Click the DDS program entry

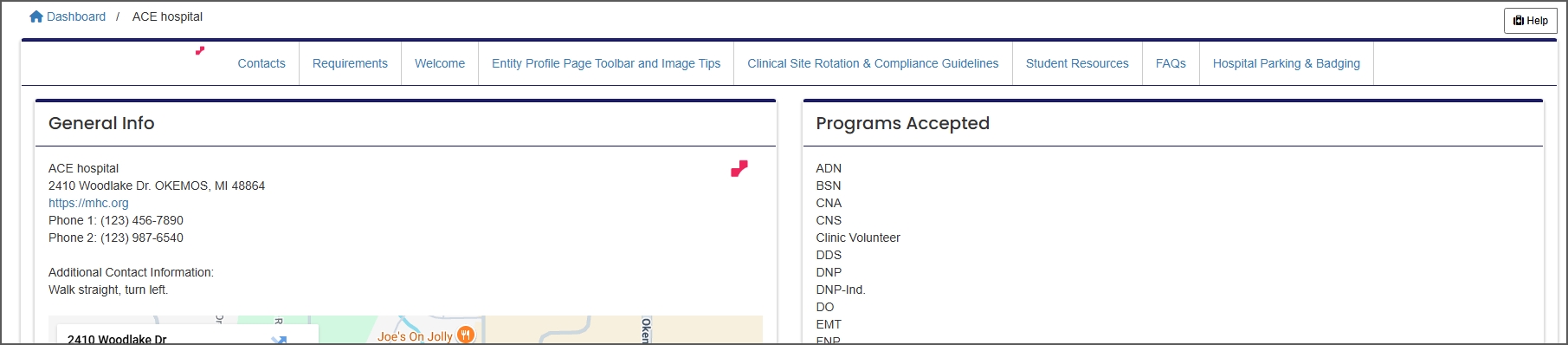click(x=829, y=255)
